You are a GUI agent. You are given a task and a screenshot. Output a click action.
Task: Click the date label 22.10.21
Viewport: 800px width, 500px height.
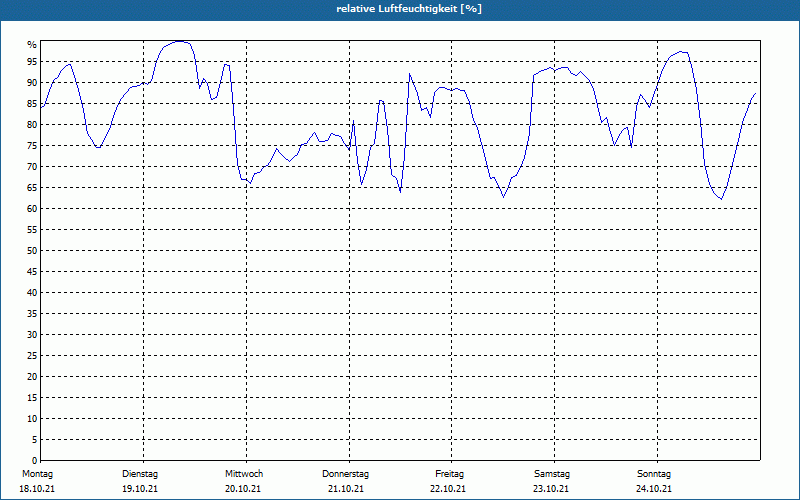448,489
